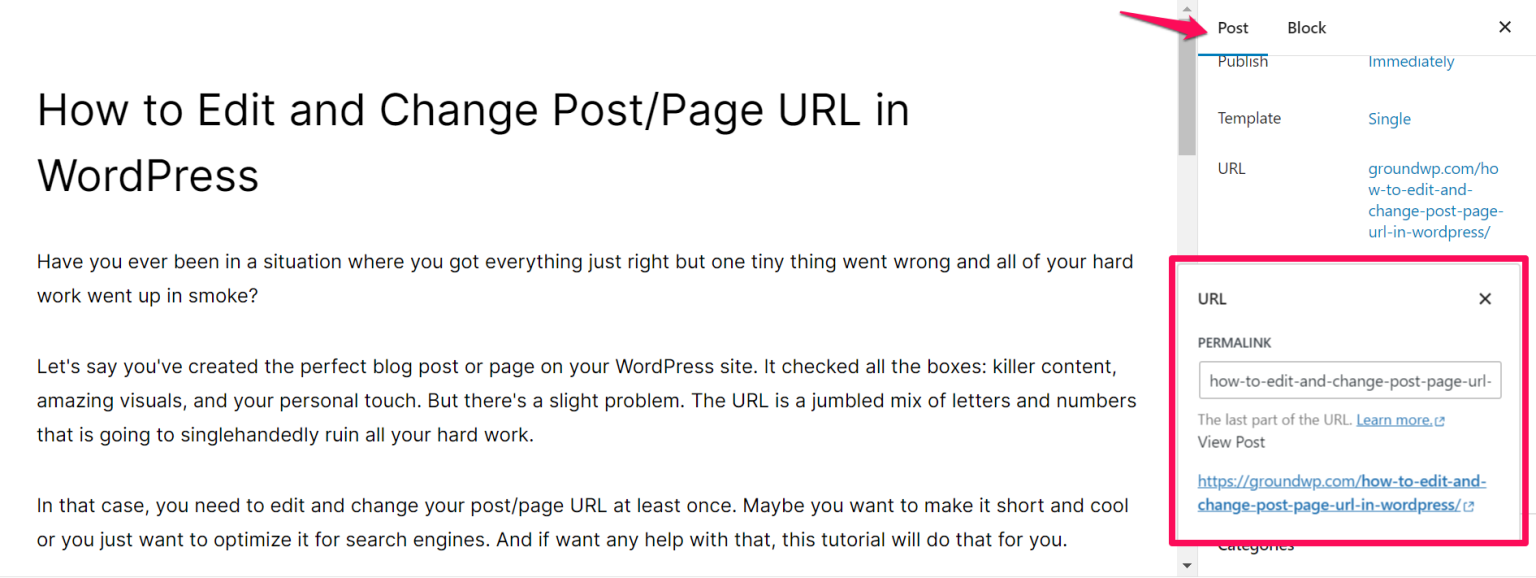Click inside the Permalink text field
The image size is (1536, 578).
1349,380
